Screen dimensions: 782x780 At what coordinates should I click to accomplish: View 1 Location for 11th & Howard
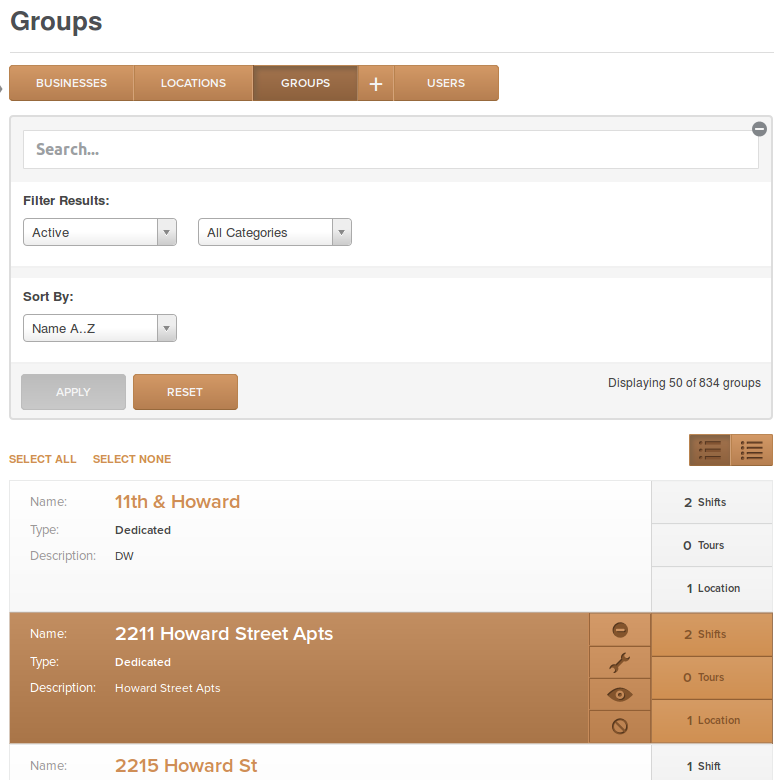pyautogui.click(x=712, y=588)
